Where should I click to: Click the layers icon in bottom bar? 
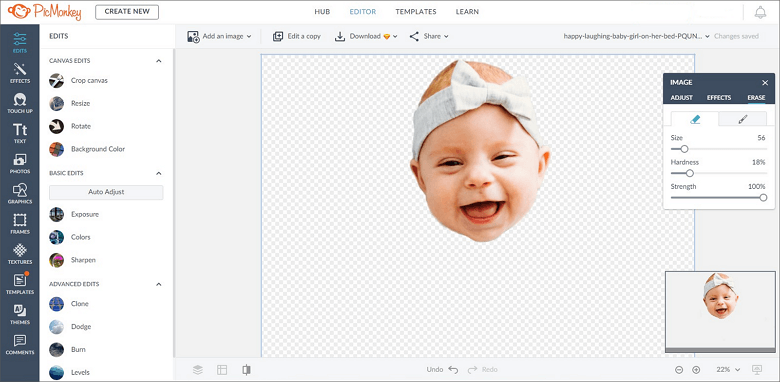pyautogui.click(x=198, y=370)
